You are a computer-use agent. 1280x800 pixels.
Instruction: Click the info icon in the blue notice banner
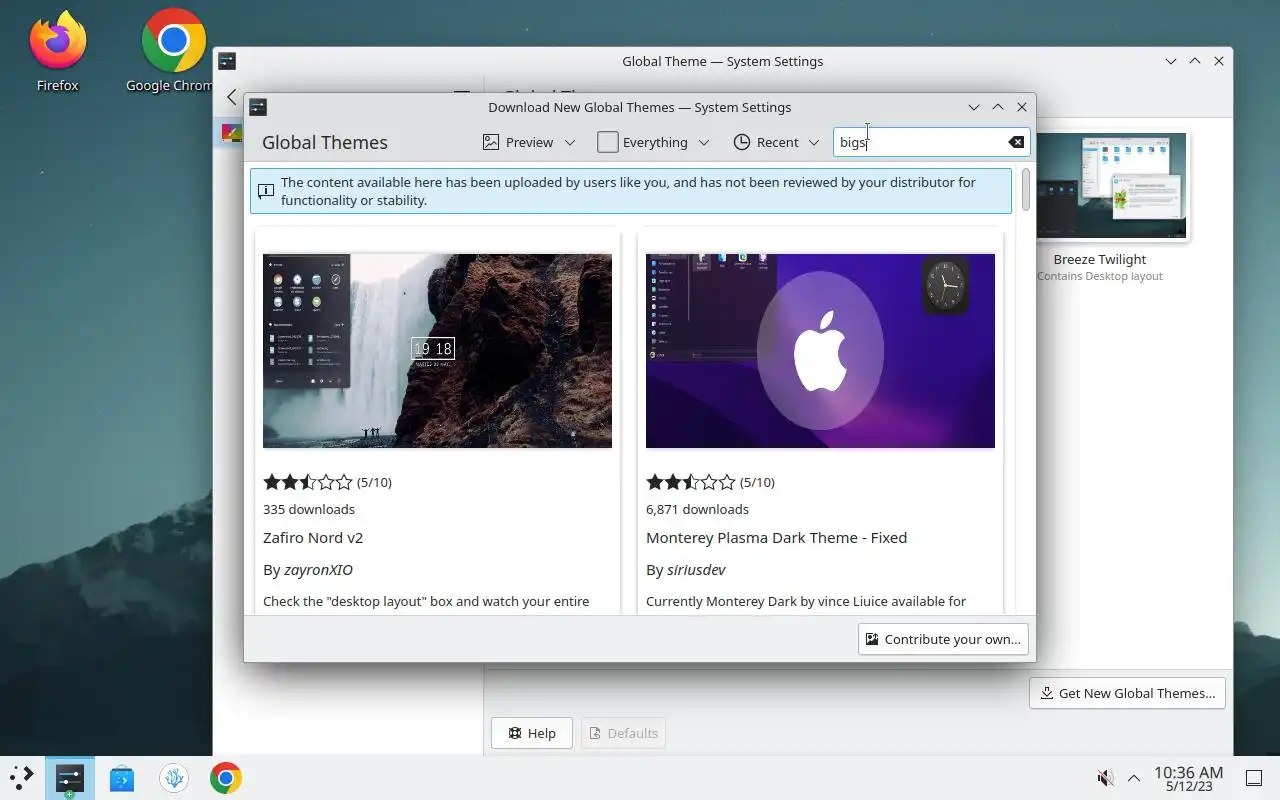(x=266, y=191)
